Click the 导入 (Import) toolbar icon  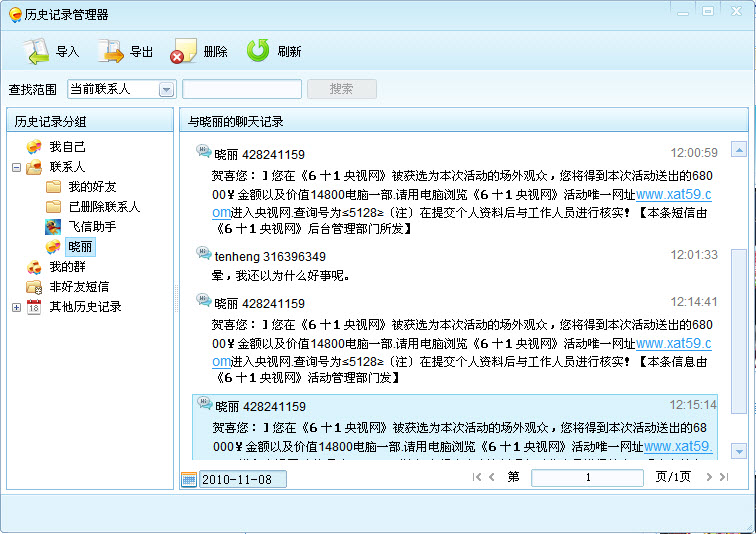tap(37, 51)
